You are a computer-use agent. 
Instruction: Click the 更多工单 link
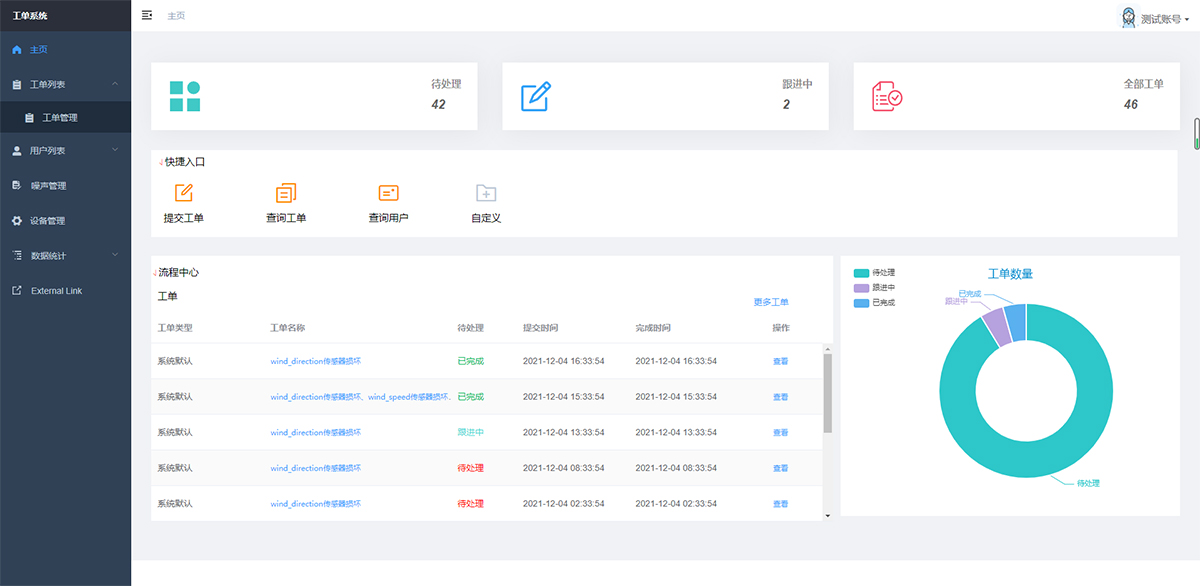771,302
